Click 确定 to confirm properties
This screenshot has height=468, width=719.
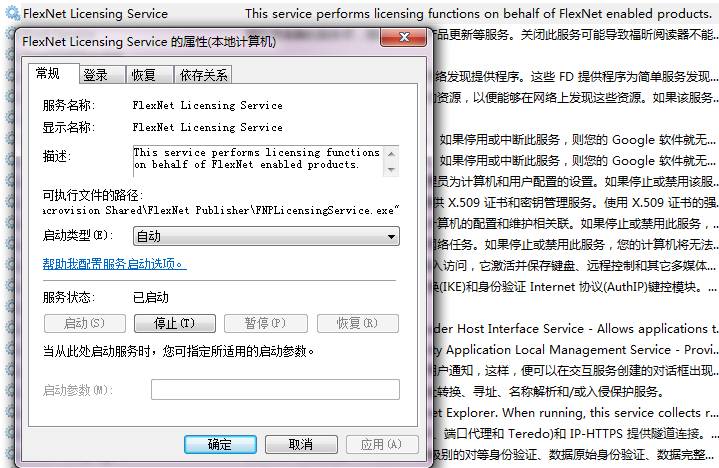coord(220,444)
